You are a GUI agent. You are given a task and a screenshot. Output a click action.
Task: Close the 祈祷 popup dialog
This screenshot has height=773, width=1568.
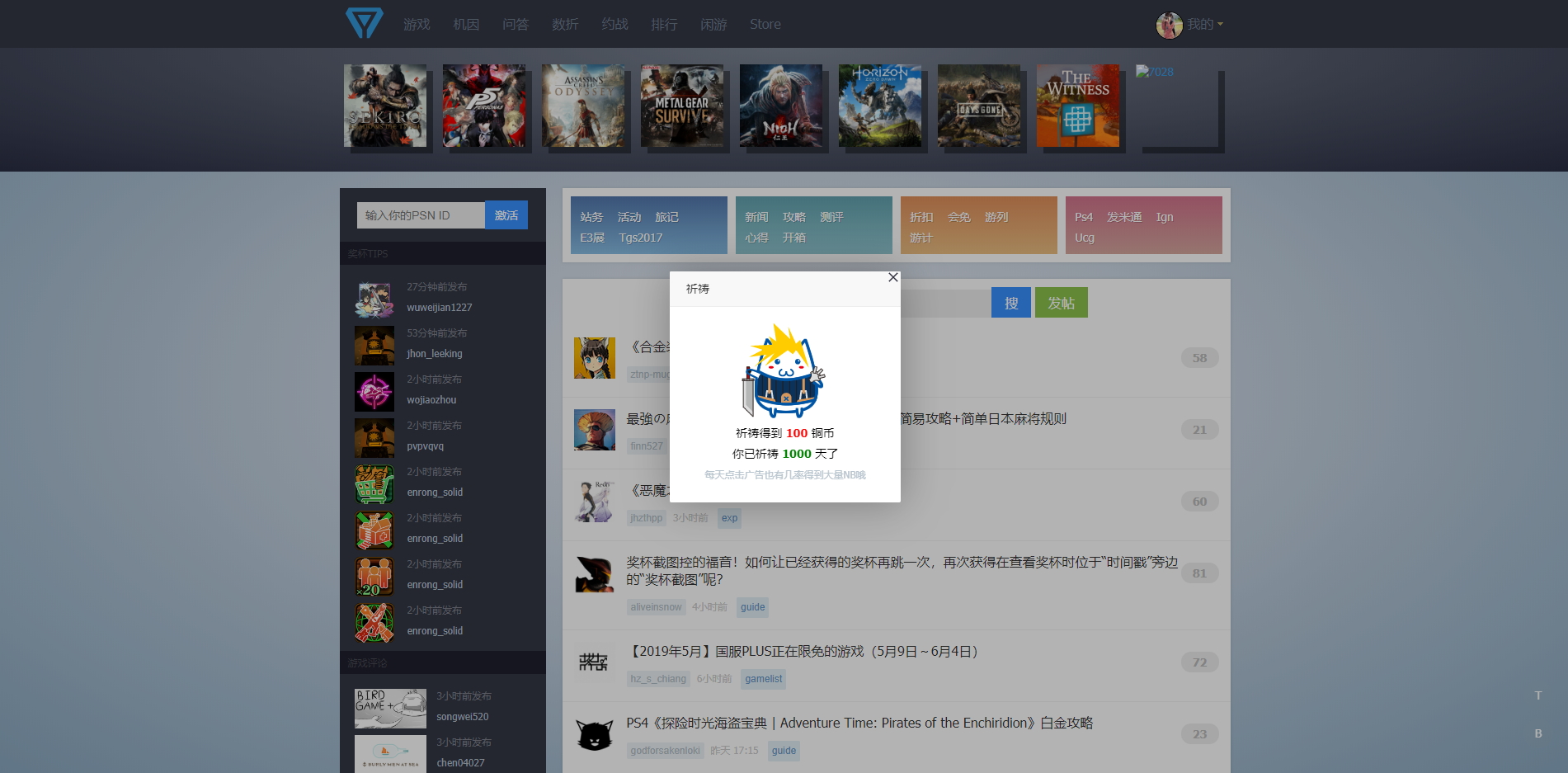click(892, 278)
